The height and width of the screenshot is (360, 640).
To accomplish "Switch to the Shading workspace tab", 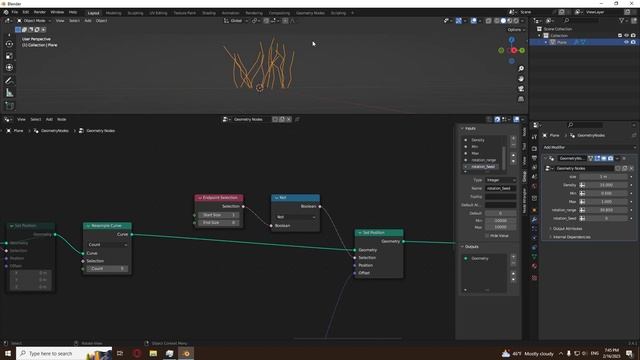I will [209, 13].
